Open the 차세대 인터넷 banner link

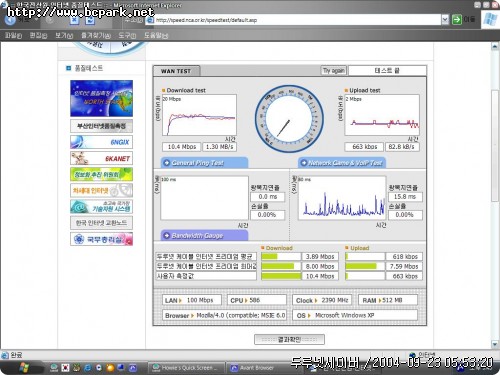pos(101,190)
